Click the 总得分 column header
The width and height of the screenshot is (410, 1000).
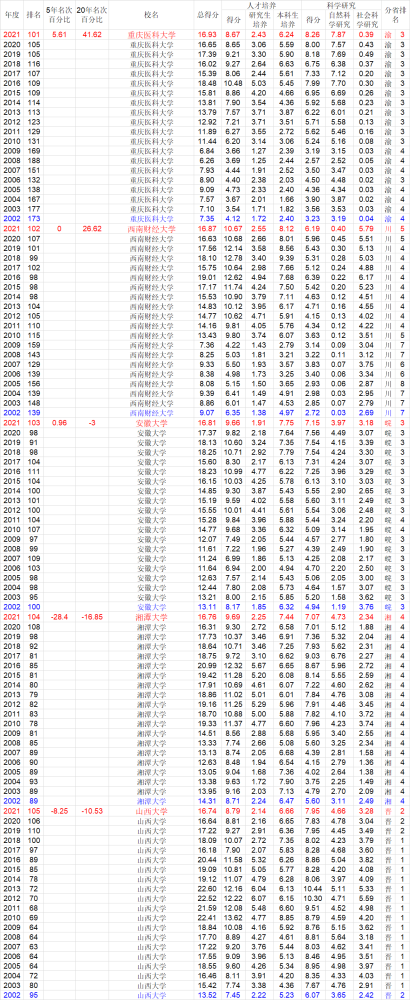point(207,15)
